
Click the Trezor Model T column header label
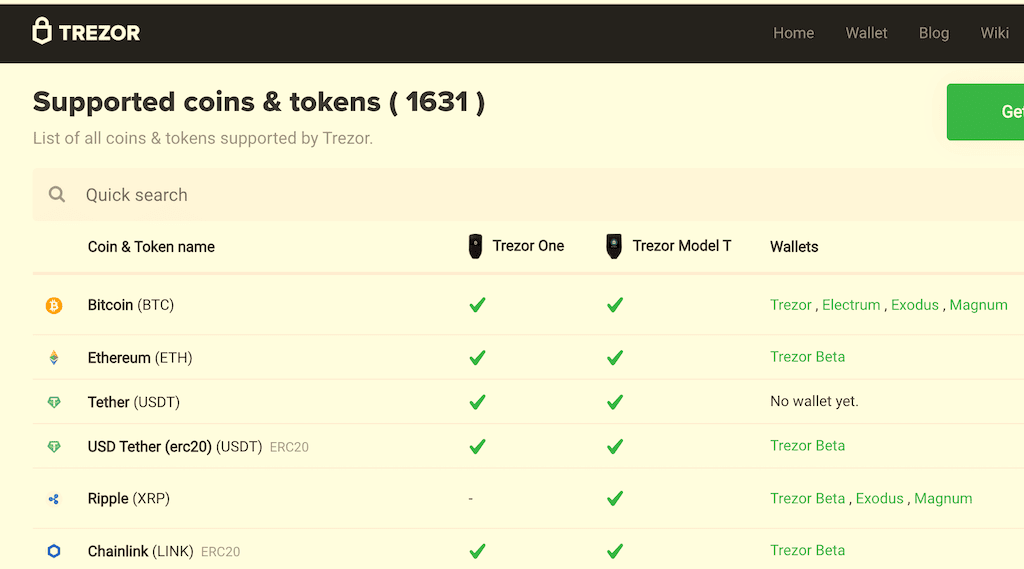682,246
